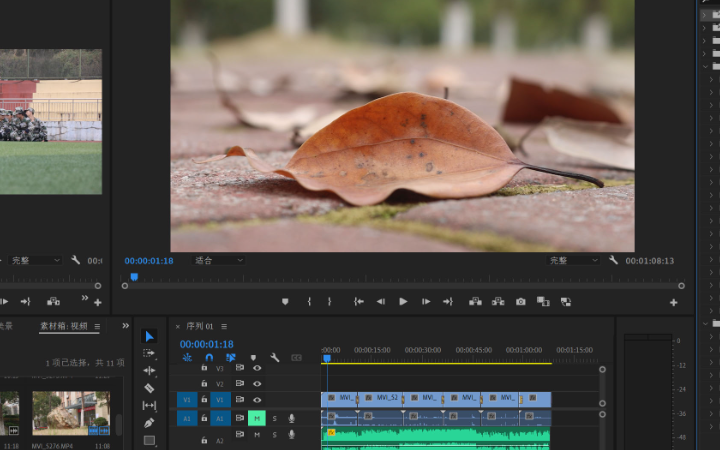The image size is (720, 450).
Task: Toggle nest-sequence insert mode in timeline
Action: point(187,357)
